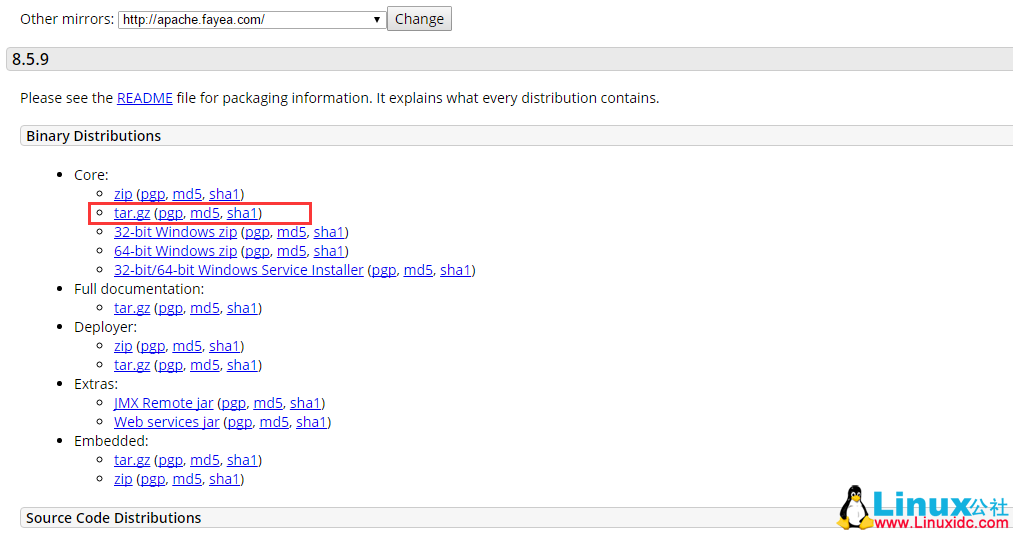
Task: Download the Core tar.gz highlighted in red
Action: (x=131, y=213)
